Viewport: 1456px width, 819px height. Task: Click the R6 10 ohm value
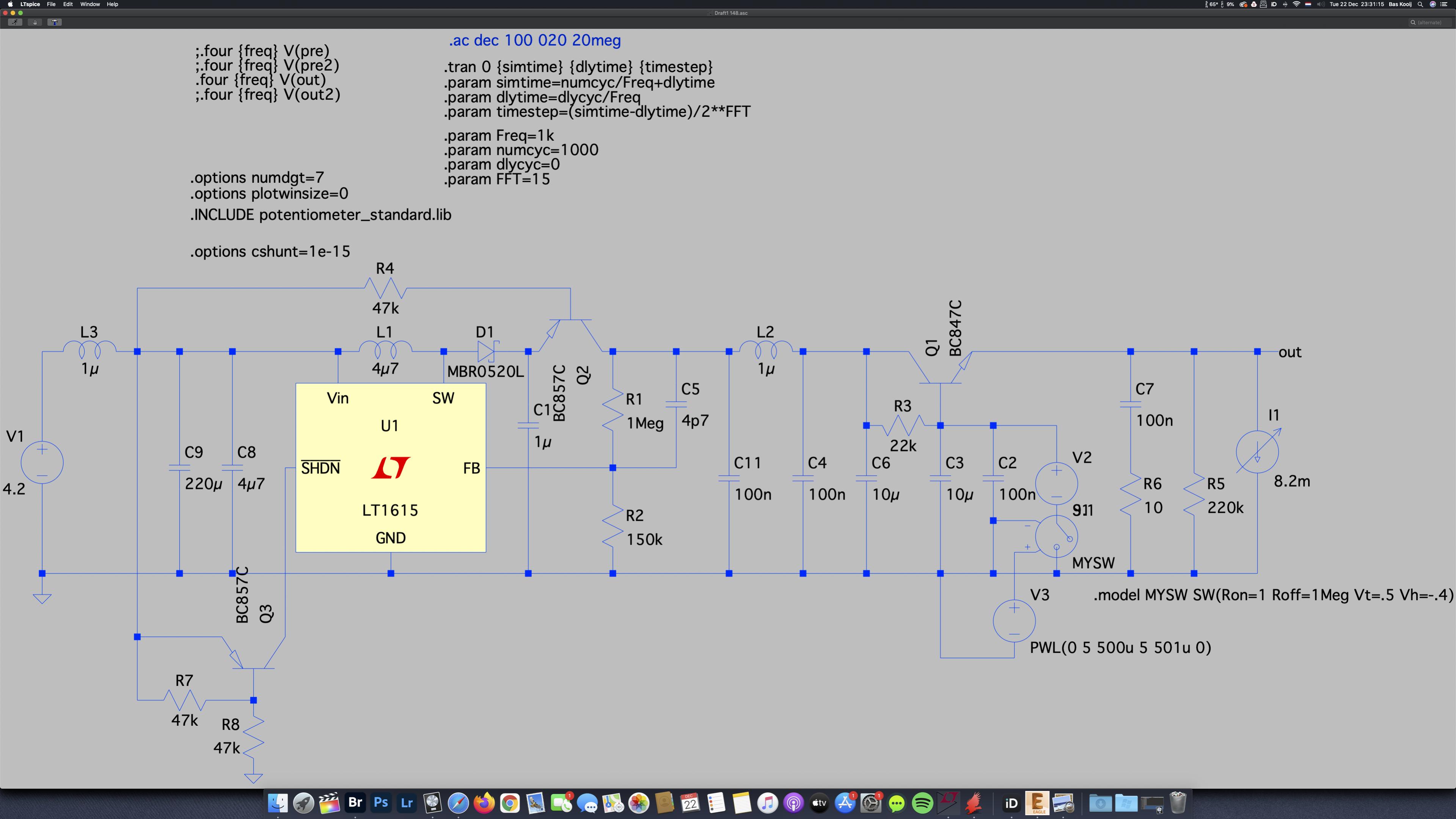(x=1153, y=508)
